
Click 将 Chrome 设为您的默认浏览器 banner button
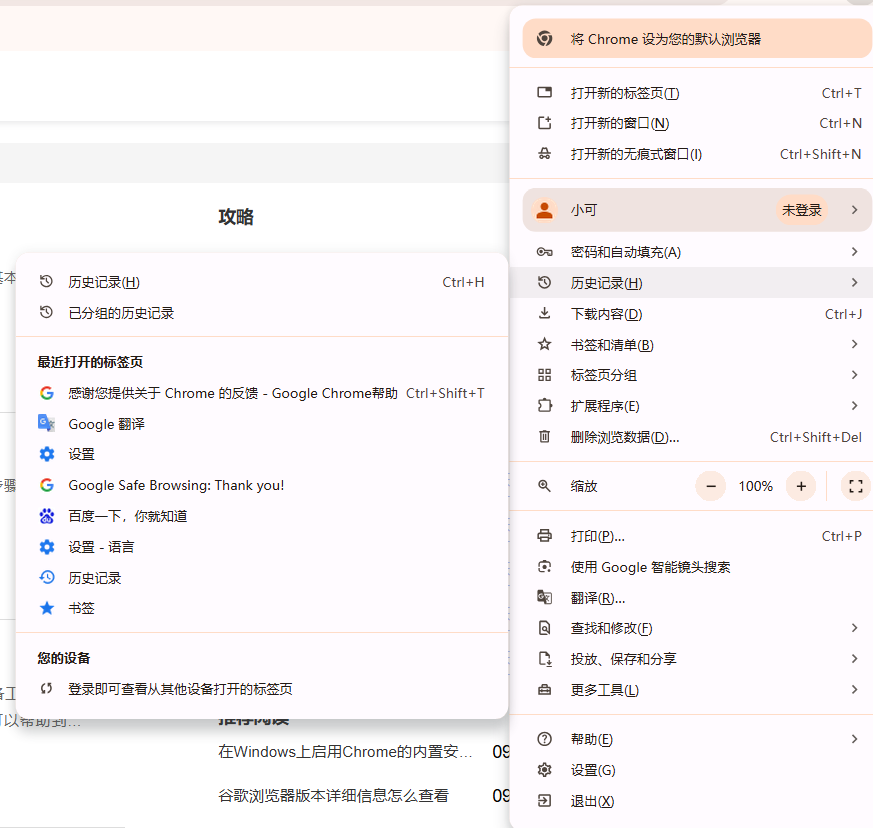697,39
